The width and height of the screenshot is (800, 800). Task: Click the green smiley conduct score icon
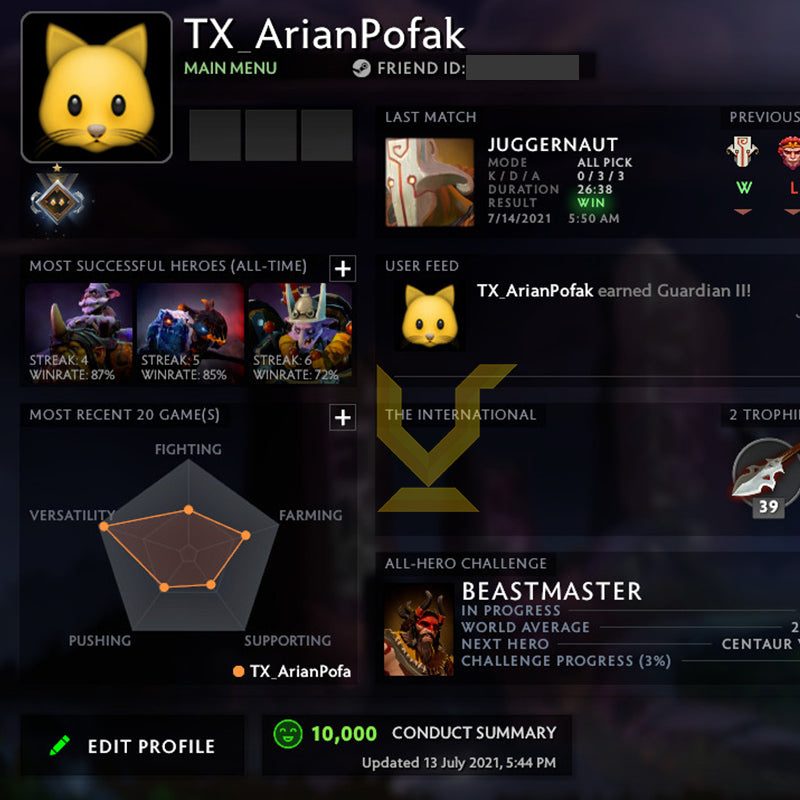(288, 734)
